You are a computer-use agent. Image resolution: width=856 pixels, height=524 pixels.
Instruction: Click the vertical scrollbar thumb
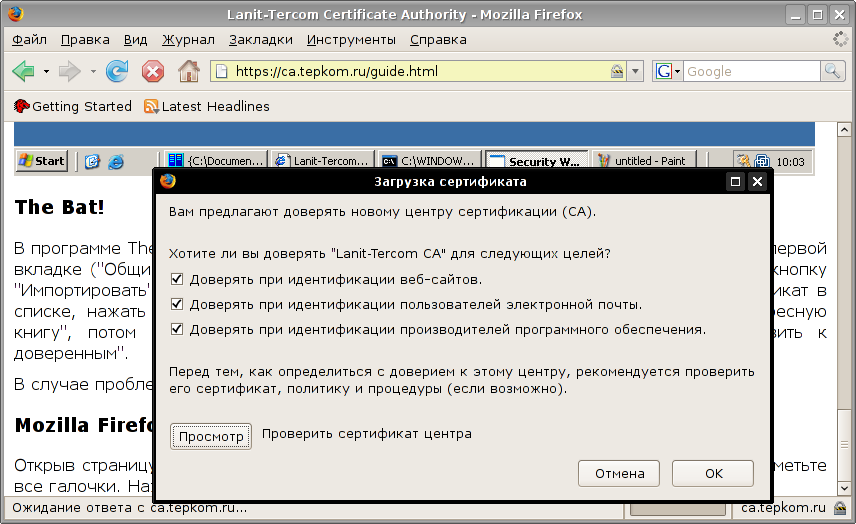pyautogui.click(x=844, y=445)
